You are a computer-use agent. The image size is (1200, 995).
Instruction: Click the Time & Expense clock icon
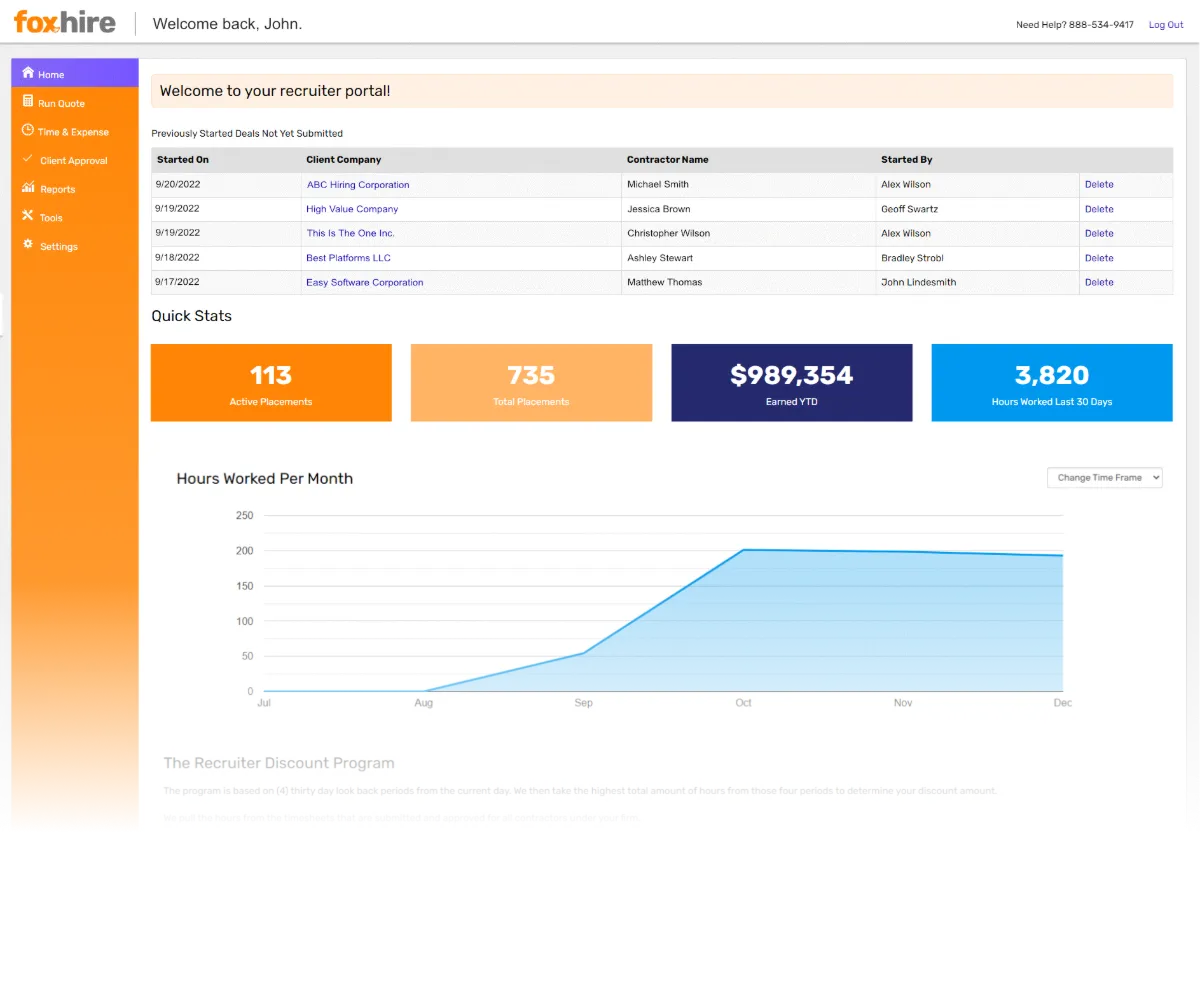point(28,130)
